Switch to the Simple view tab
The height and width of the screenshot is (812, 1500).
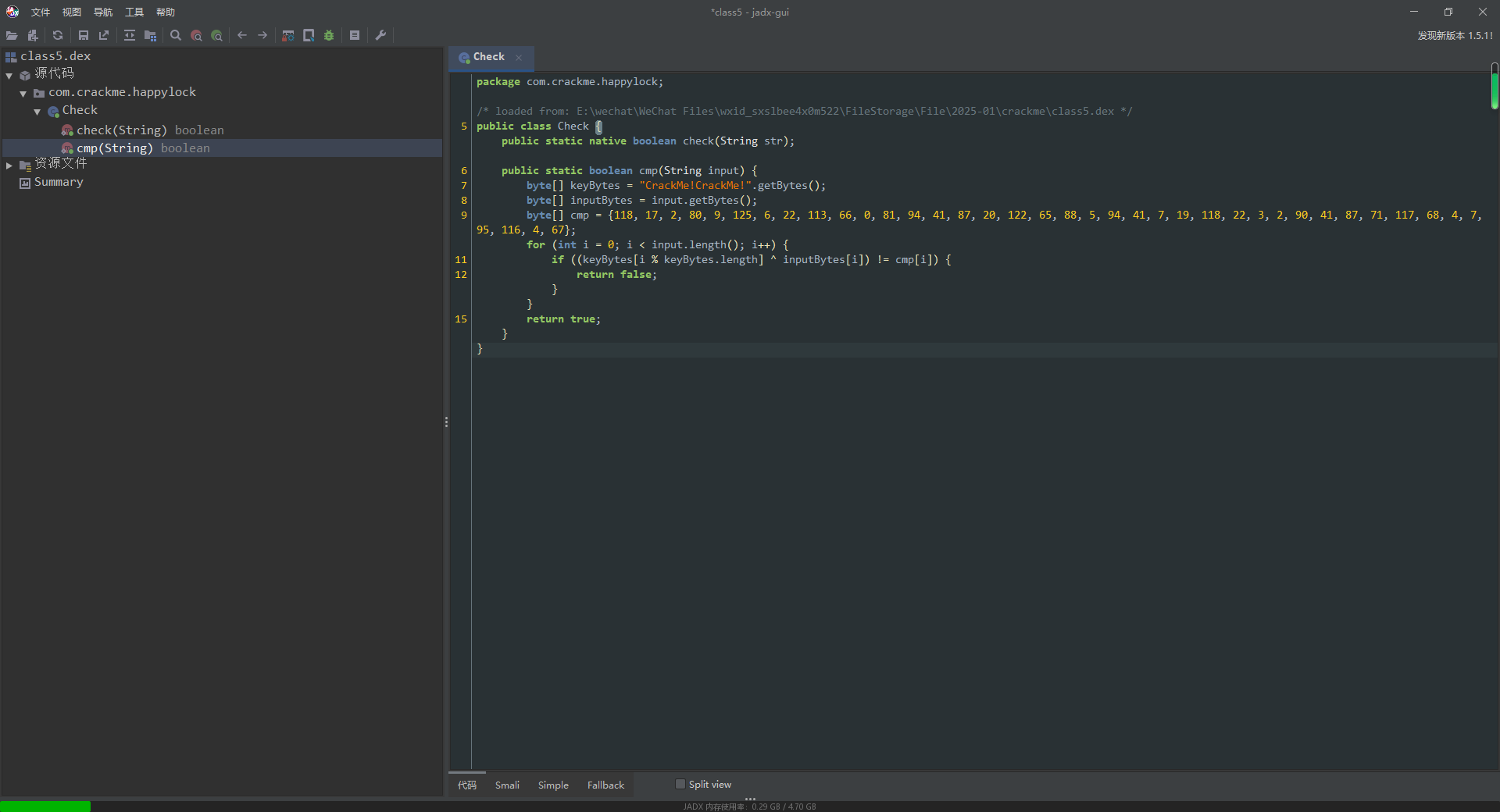[553, 785]
